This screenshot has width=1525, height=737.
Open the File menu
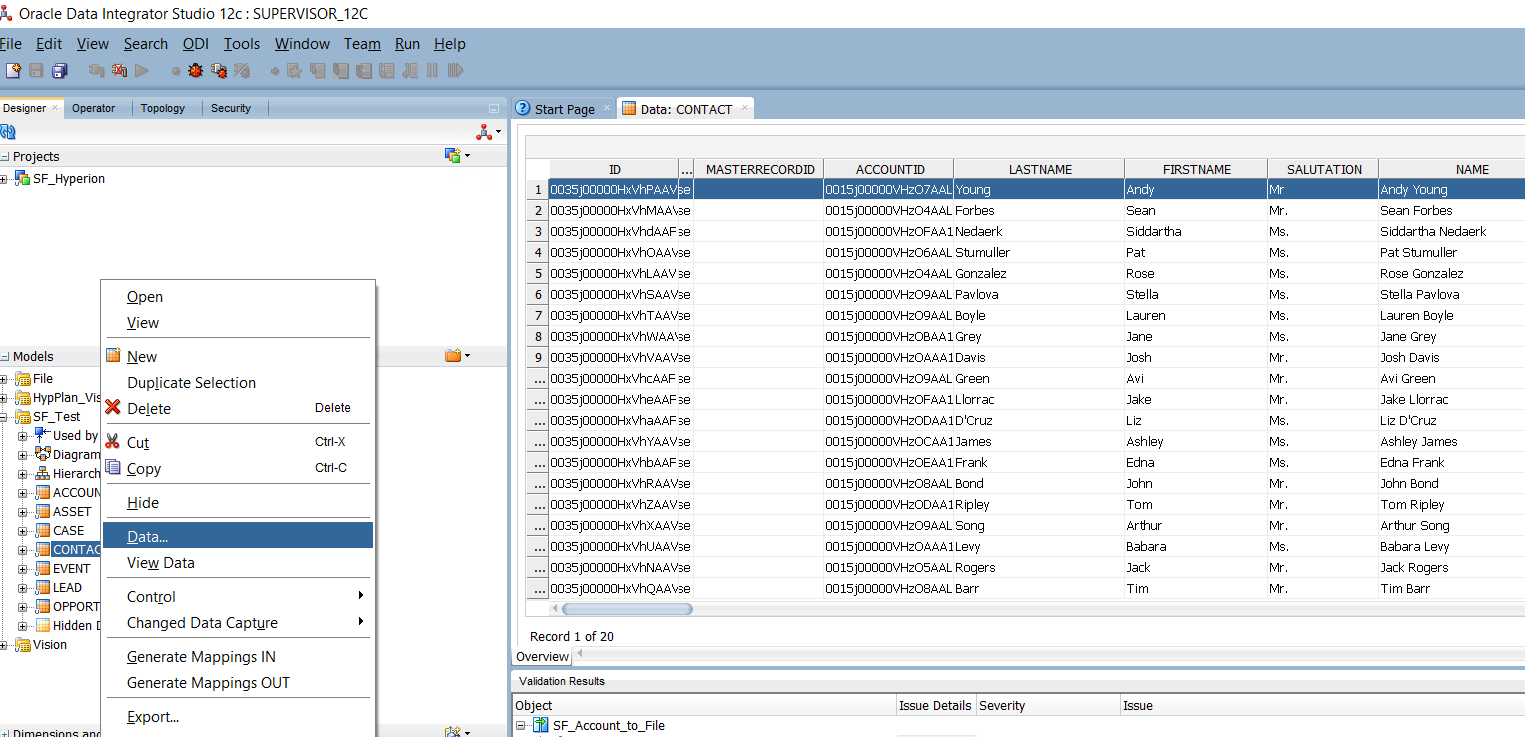(x=10, y=44)
